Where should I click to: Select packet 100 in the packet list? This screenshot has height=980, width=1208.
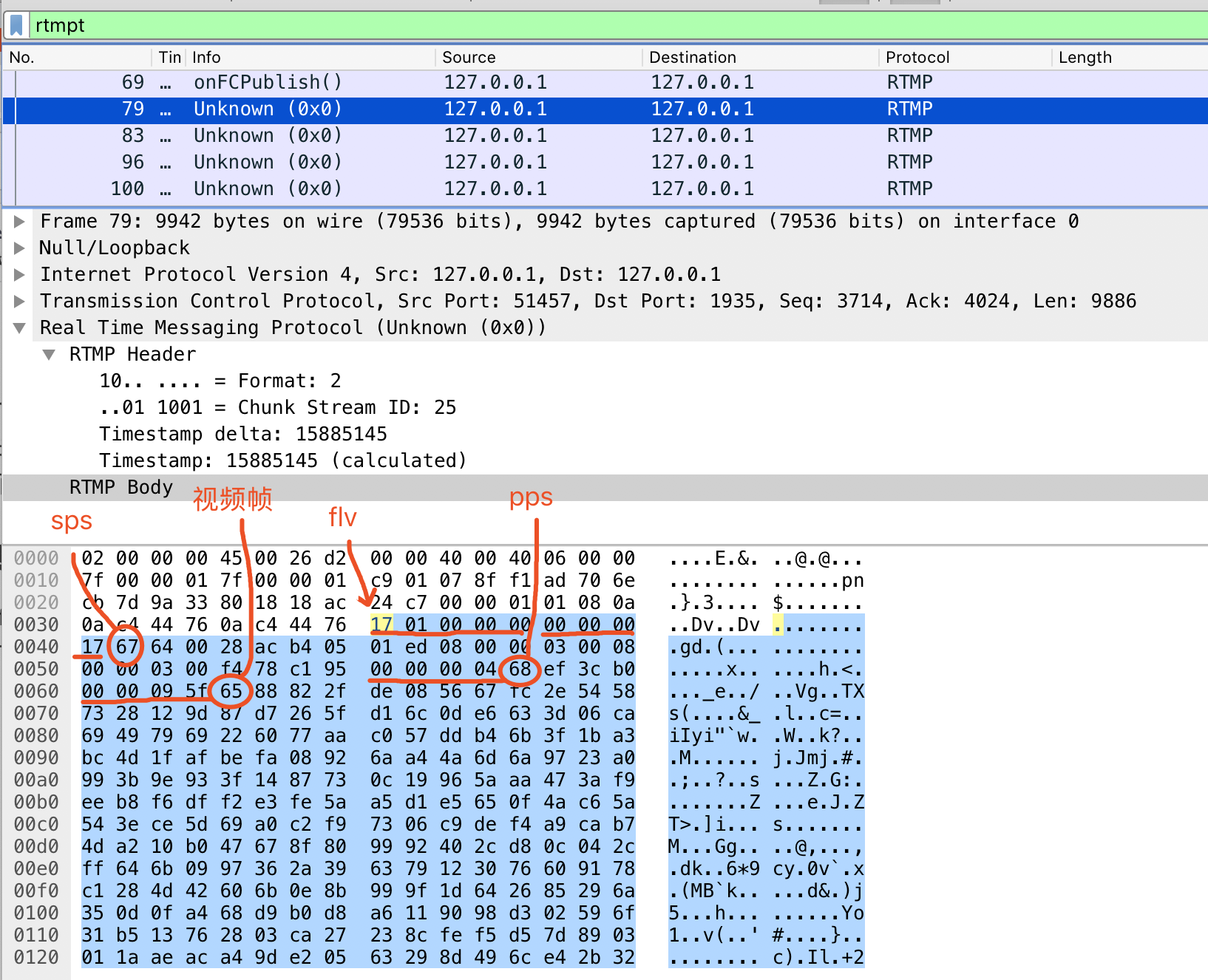pos(605,188)
